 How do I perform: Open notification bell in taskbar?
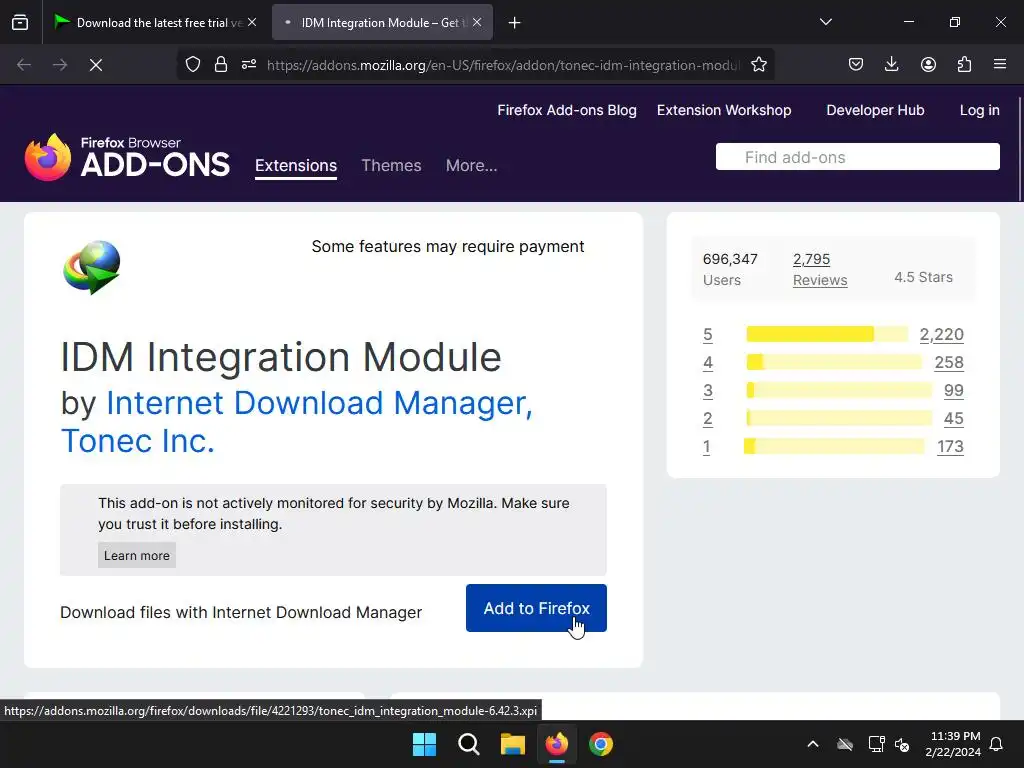coord(997,744)
